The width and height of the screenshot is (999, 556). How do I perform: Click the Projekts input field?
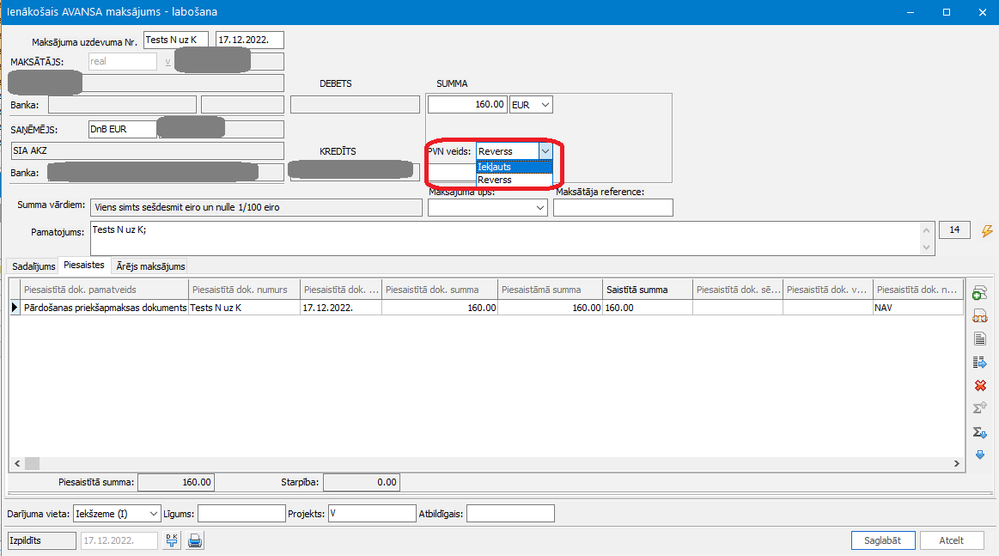click(x=372, y=513)
